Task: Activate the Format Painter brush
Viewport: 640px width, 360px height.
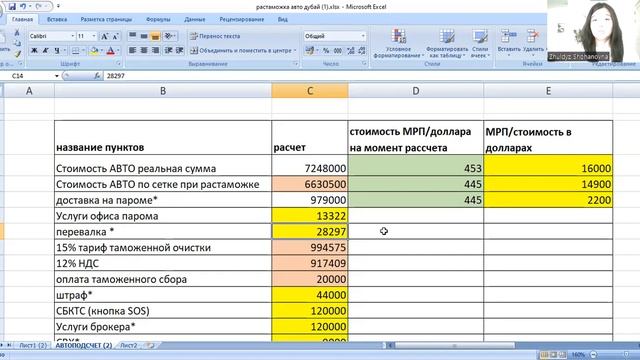Action: point(17,53)
